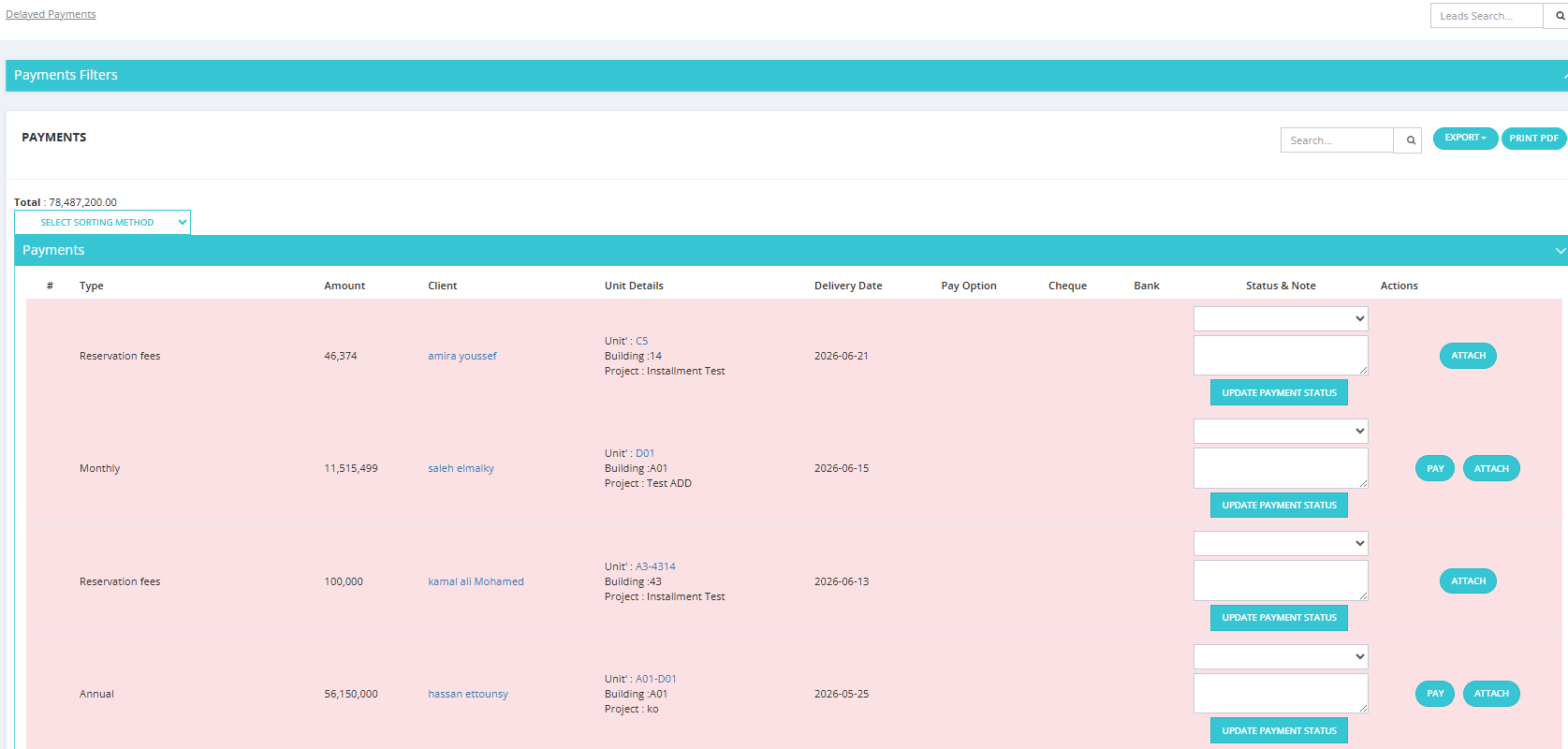Open client link saleh elmalky

(x=461, y=468)
